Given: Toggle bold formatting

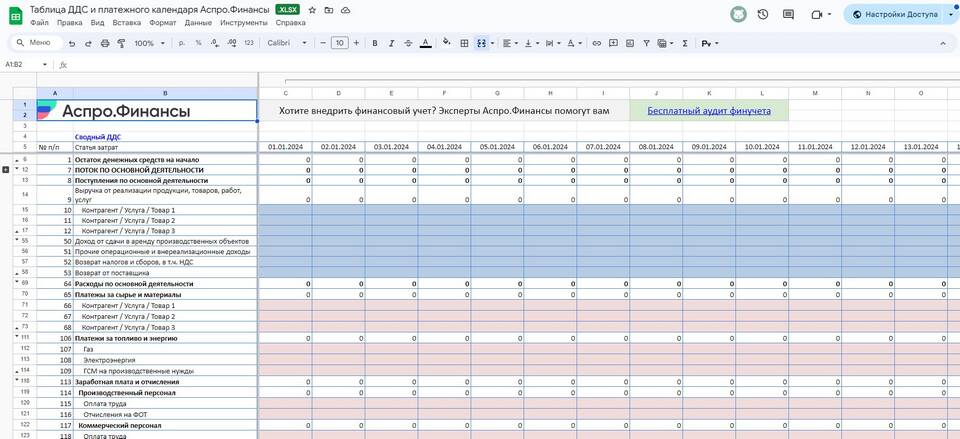Looking at the screenshot, I should (376, 43).
